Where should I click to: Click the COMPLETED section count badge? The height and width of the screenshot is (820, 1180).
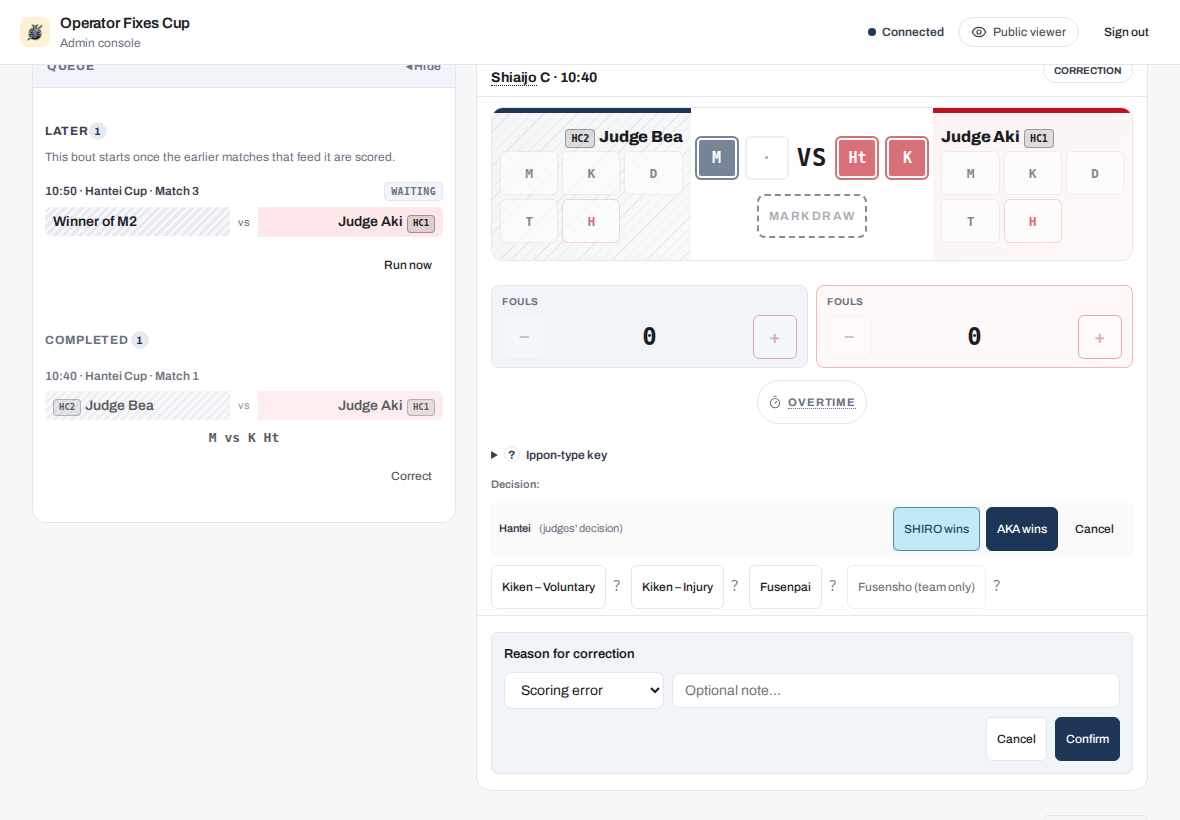pyautogui.click(x=139, y=340)
